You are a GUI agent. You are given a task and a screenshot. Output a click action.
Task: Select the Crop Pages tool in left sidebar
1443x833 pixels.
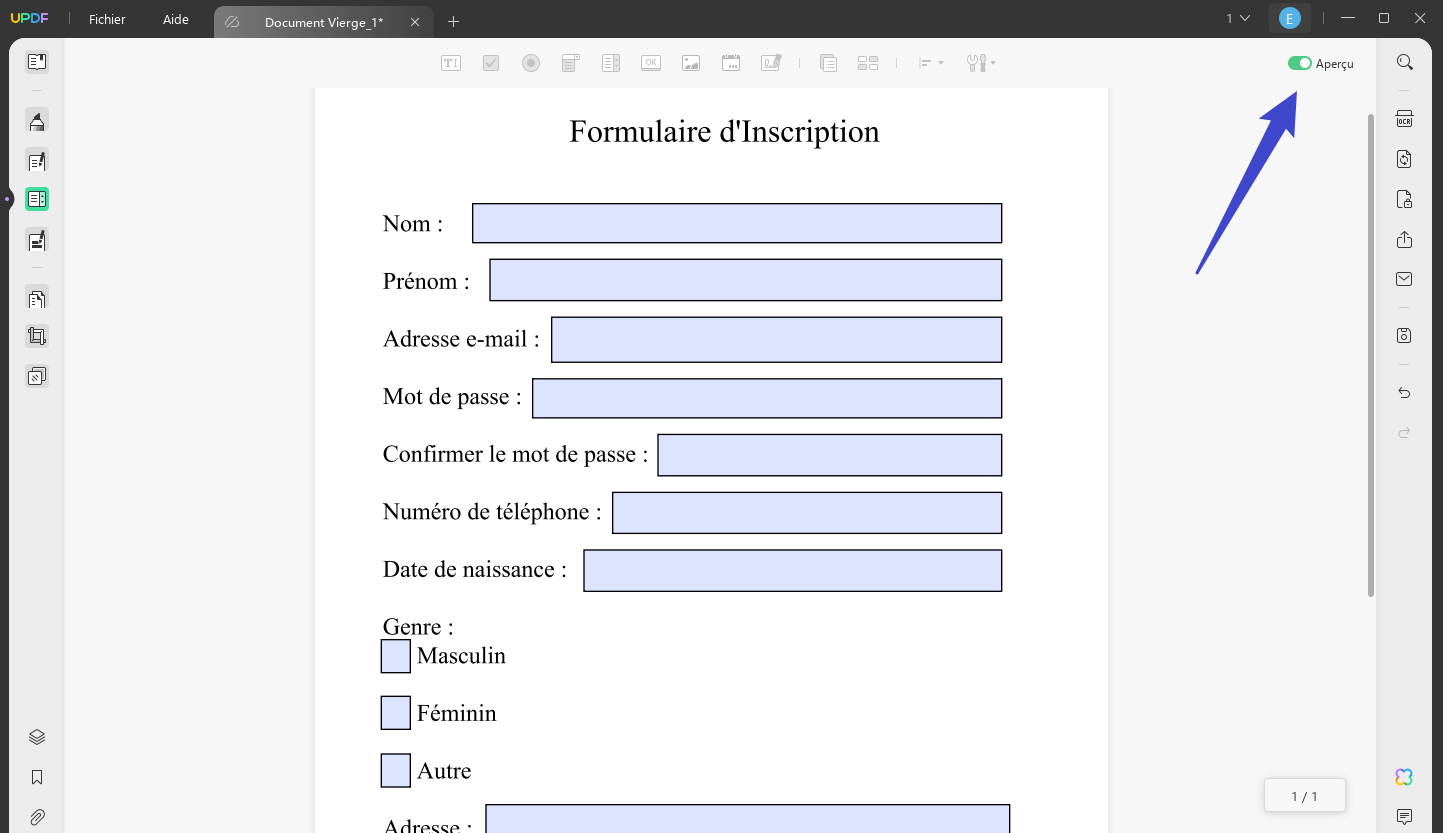click(37, 336)
